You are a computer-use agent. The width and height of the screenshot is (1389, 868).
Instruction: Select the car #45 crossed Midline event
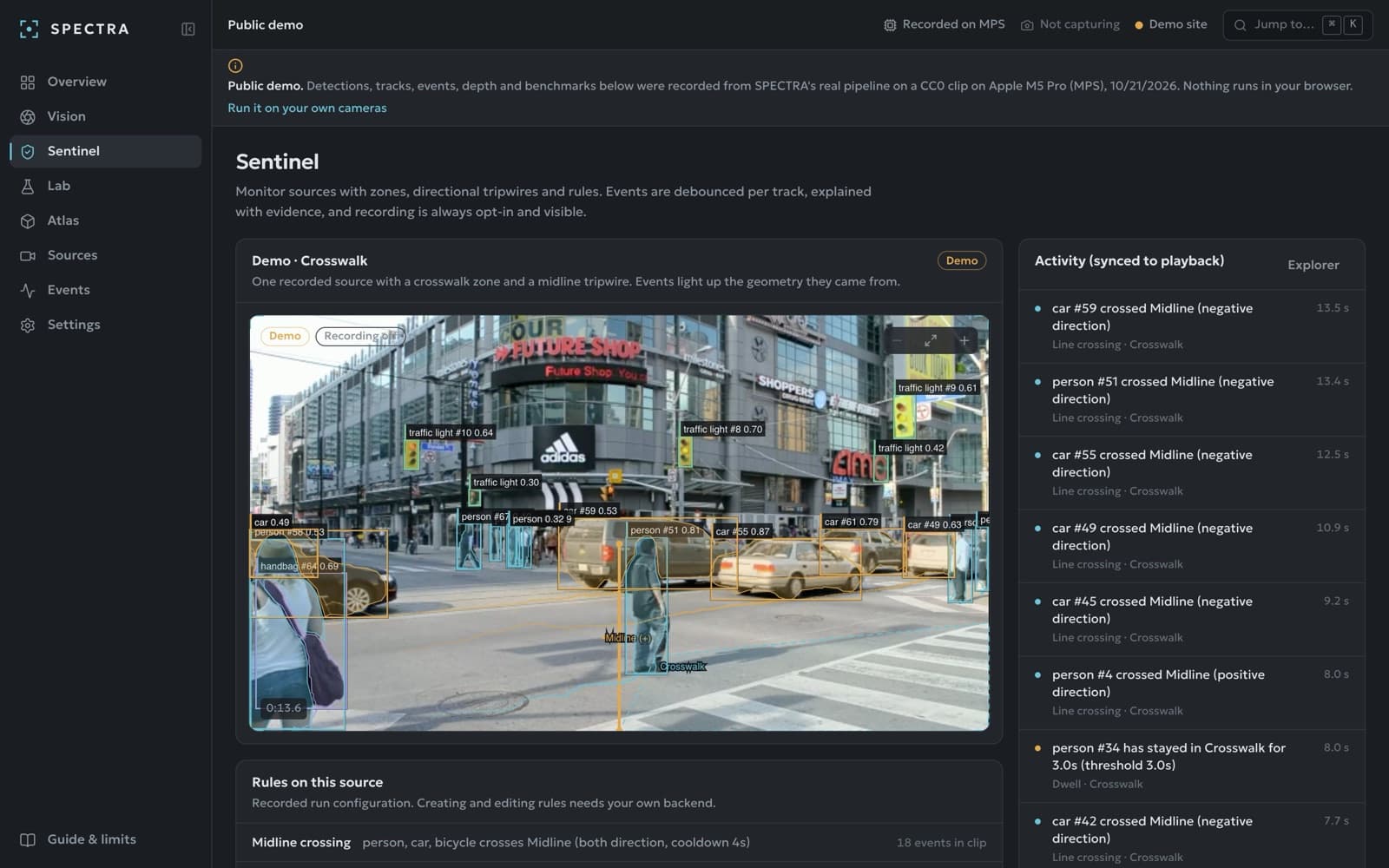(1191, 619)
